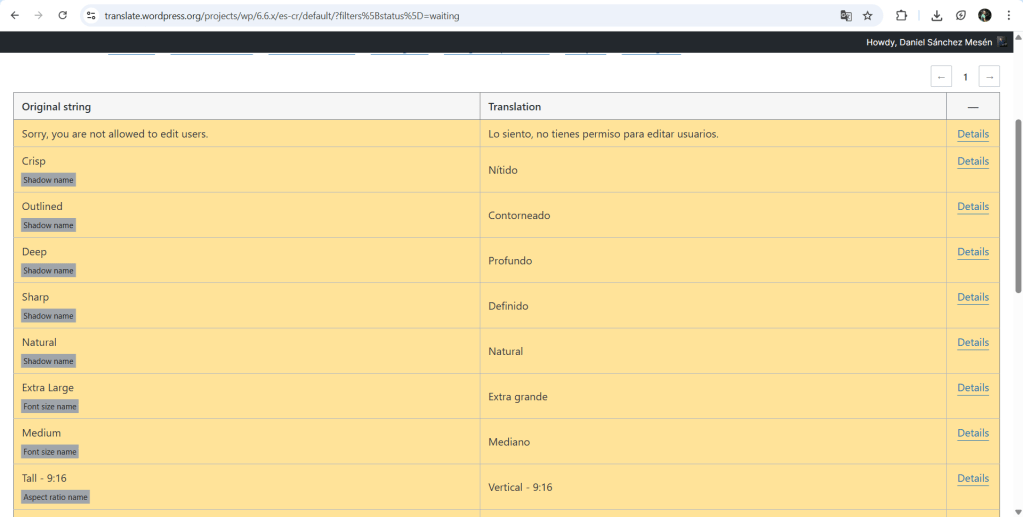The image size is (1023, 517).
Task: Click the Original string column header
Action: [x=56, y=107]
